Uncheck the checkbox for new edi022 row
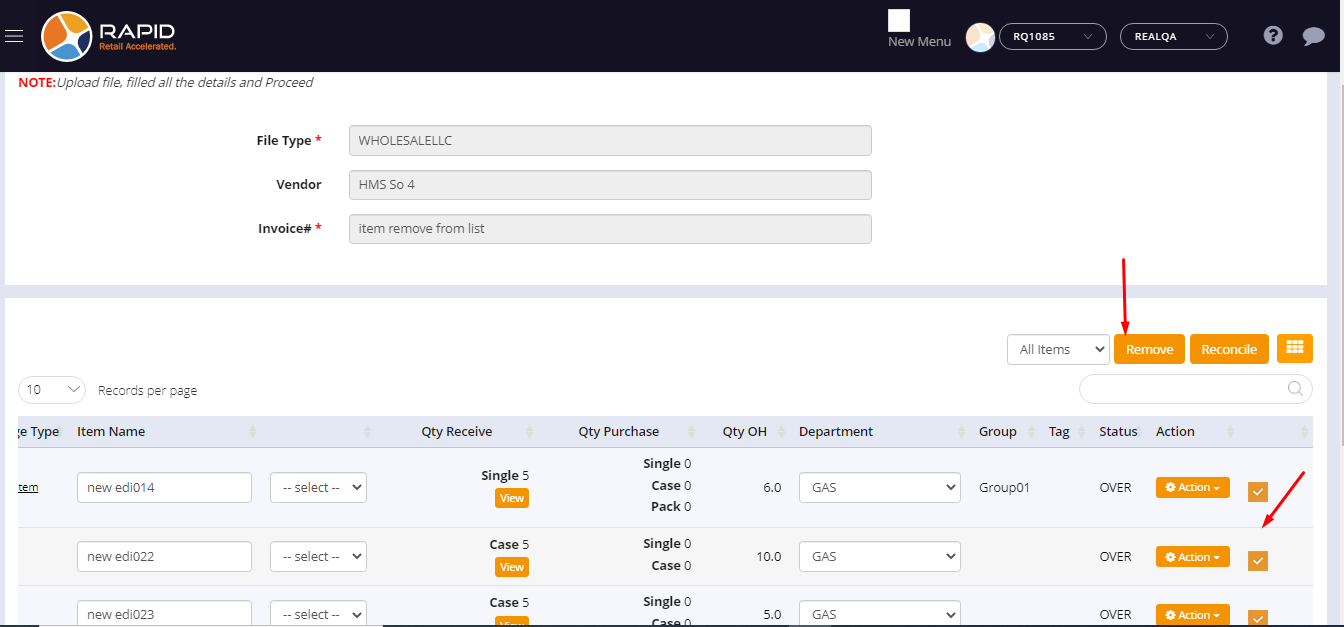1344x627 pixels. coord(1258,561)
